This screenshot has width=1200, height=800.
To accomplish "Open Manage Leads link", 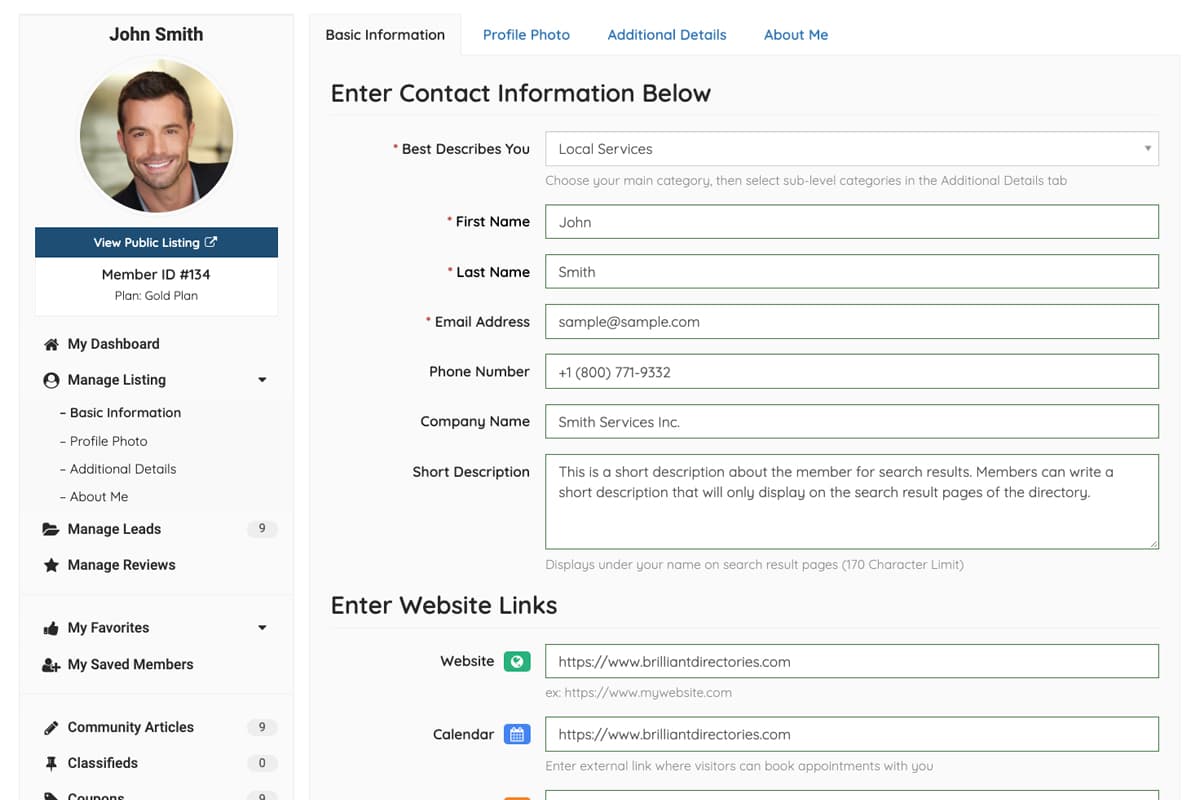I will 114,529.
